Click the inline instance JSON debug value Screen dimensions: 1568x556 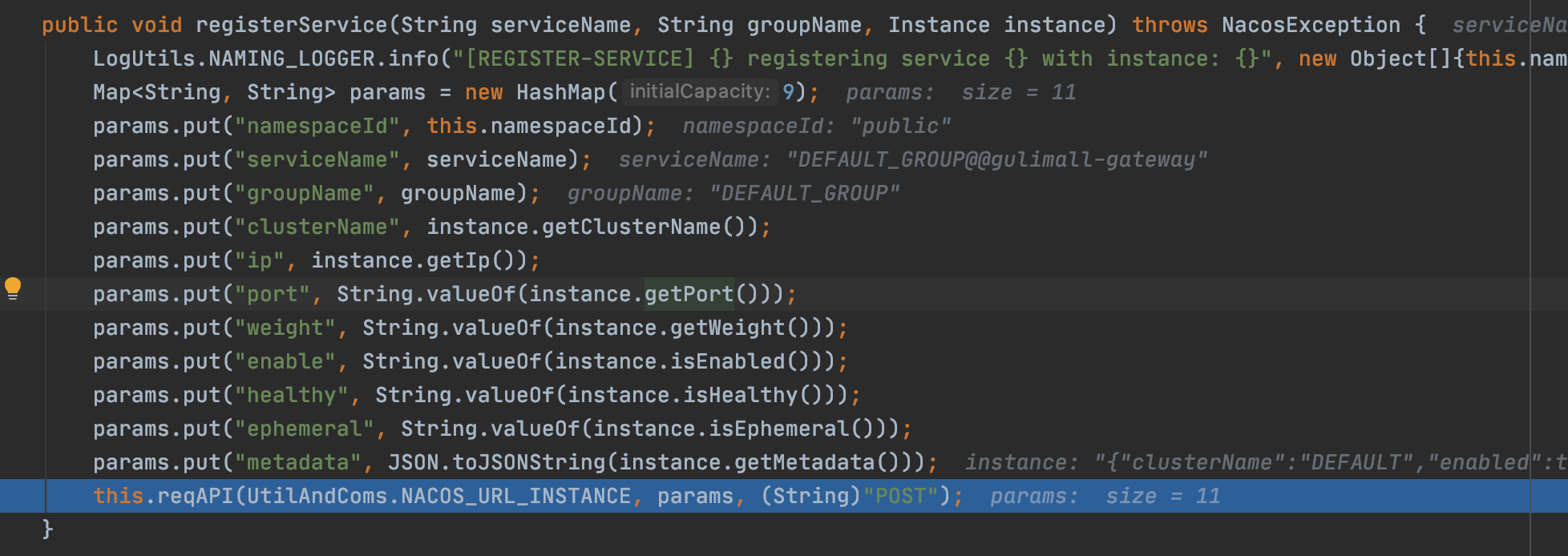pyautogui.click(x=1331, y=462)
